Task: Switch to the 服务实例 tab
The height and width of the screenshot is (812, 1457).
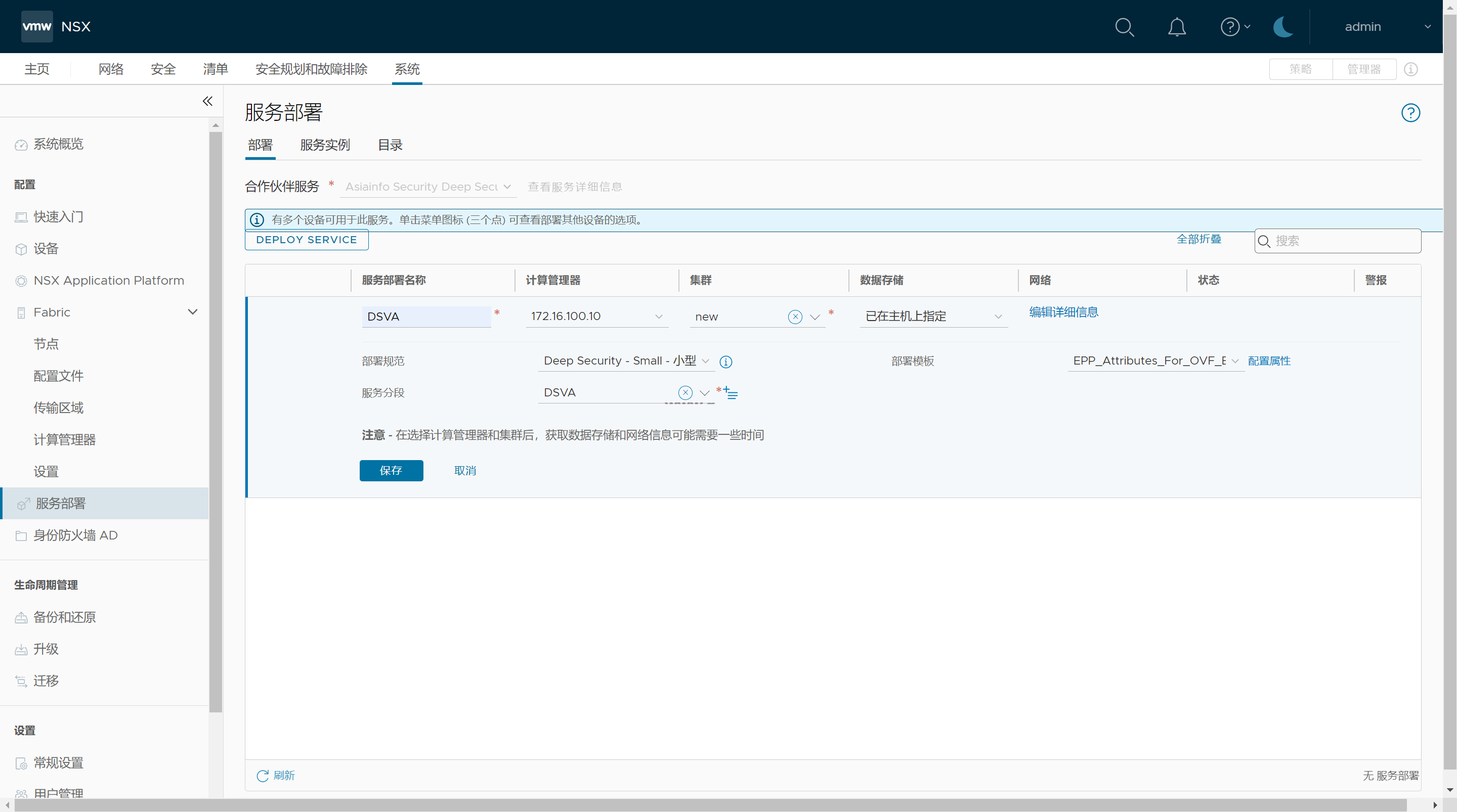Action: pyautogui.click(x=325, y=145)
